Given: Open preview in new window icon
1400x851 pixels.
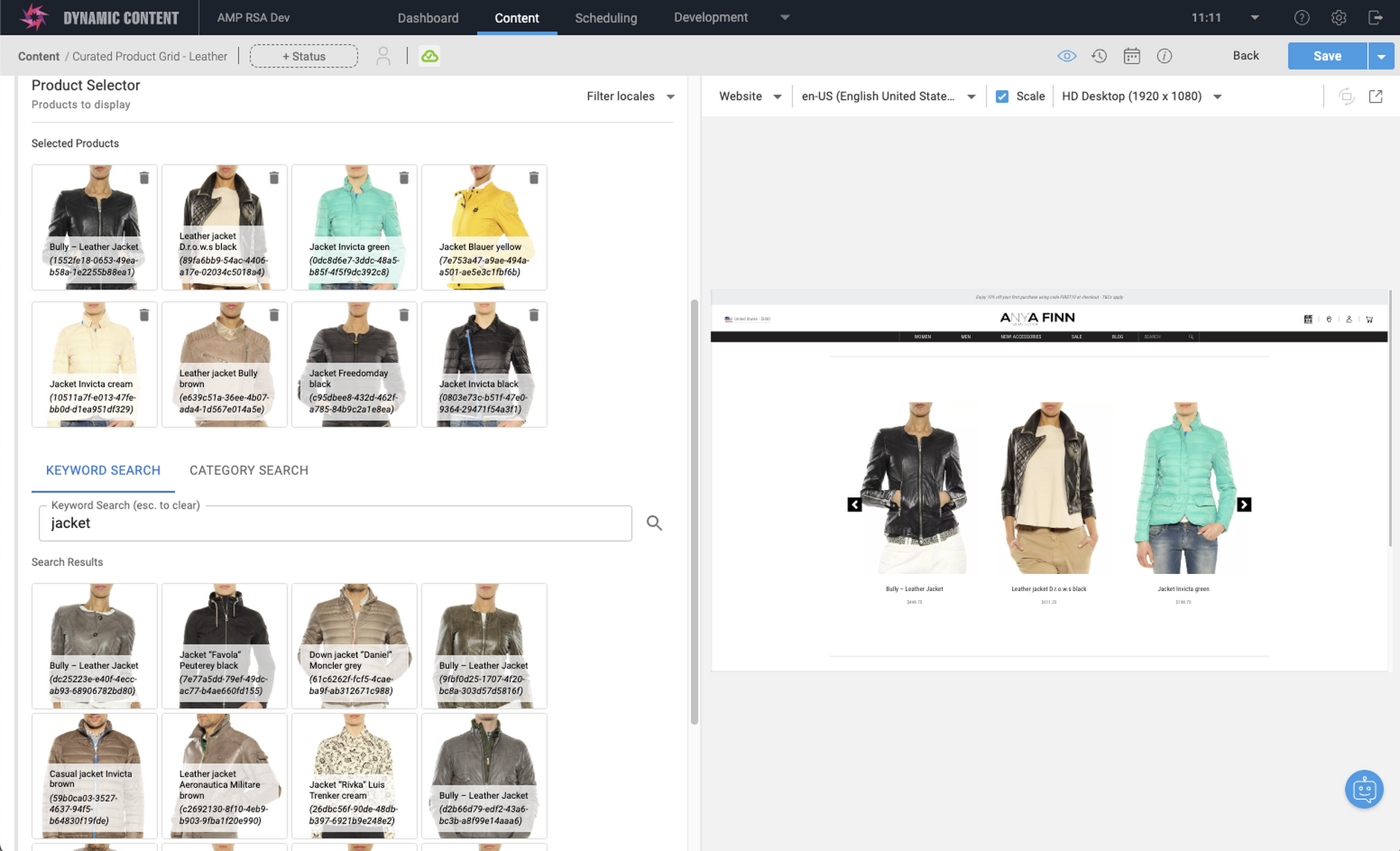Looking at the screenshot, I should coord(1375,96).
